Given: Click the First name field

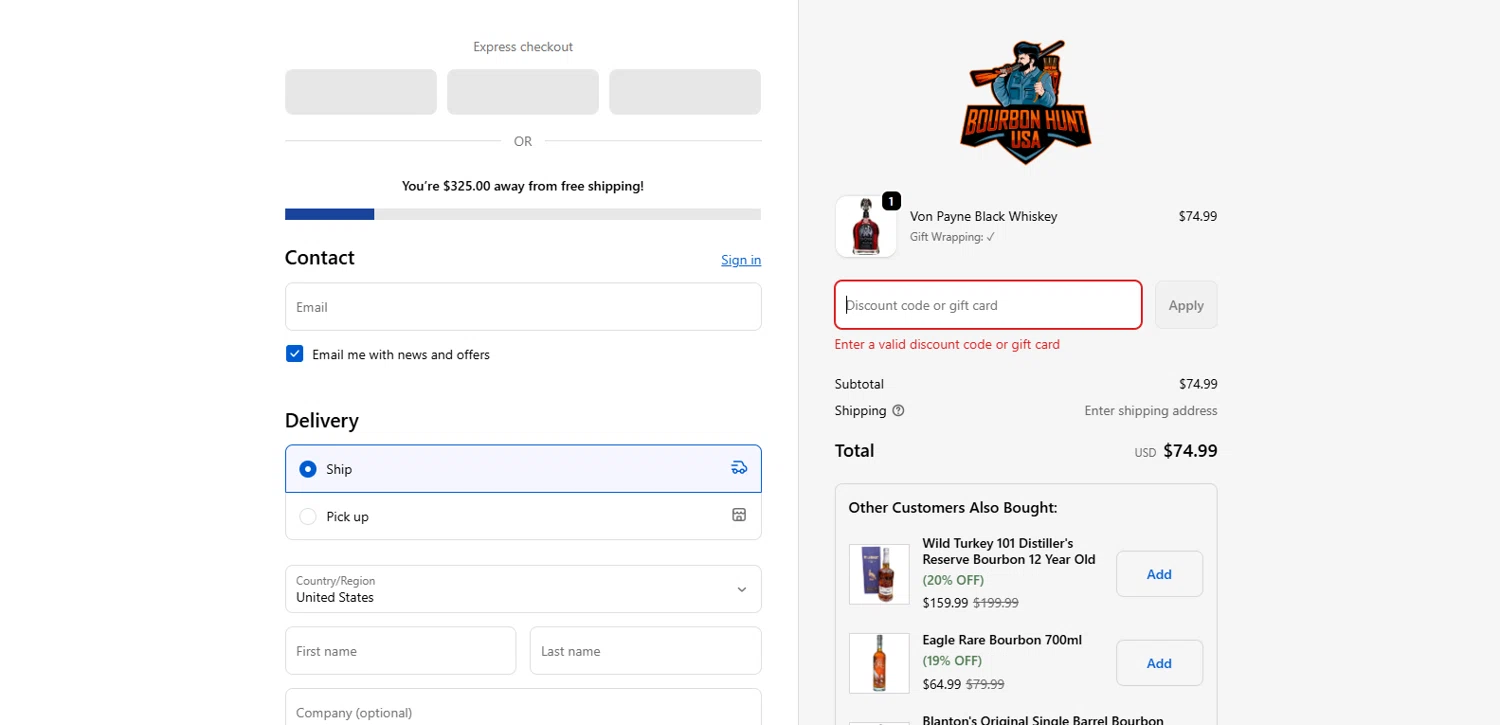Looking at the screenshot, I should click(x=400, y=651).
